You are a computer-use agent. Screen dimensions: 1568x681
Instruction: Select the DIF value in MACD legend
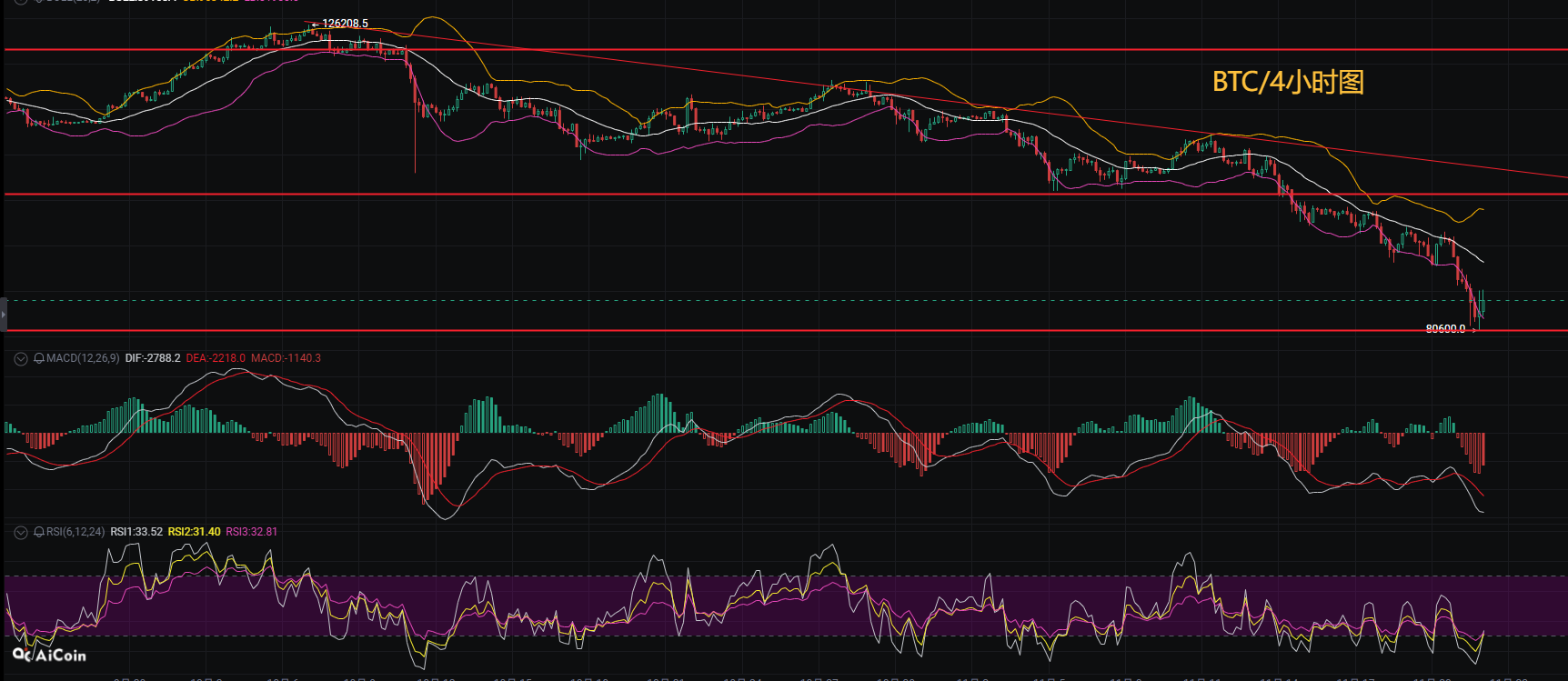tap(153, 358)
